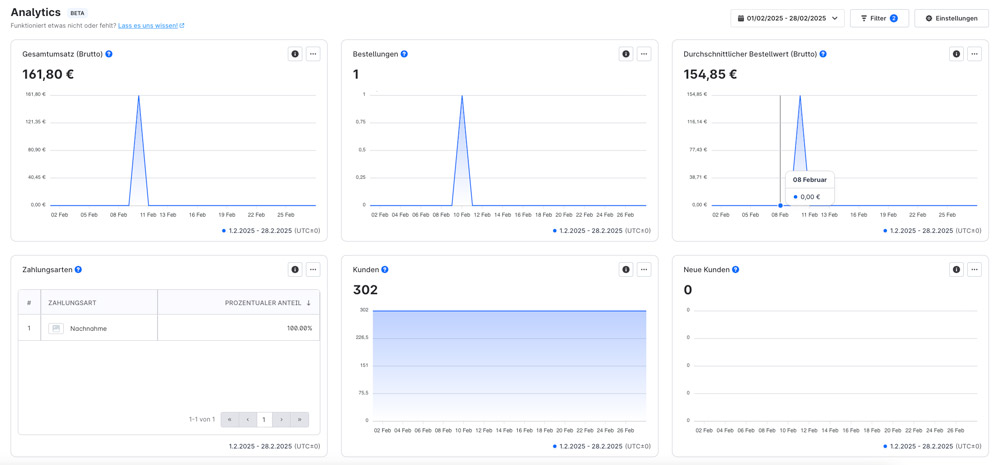Go to the last page in Zahlungsarten pagination
This screenshot has width=1000, height=465.
[x=299, y=420]
